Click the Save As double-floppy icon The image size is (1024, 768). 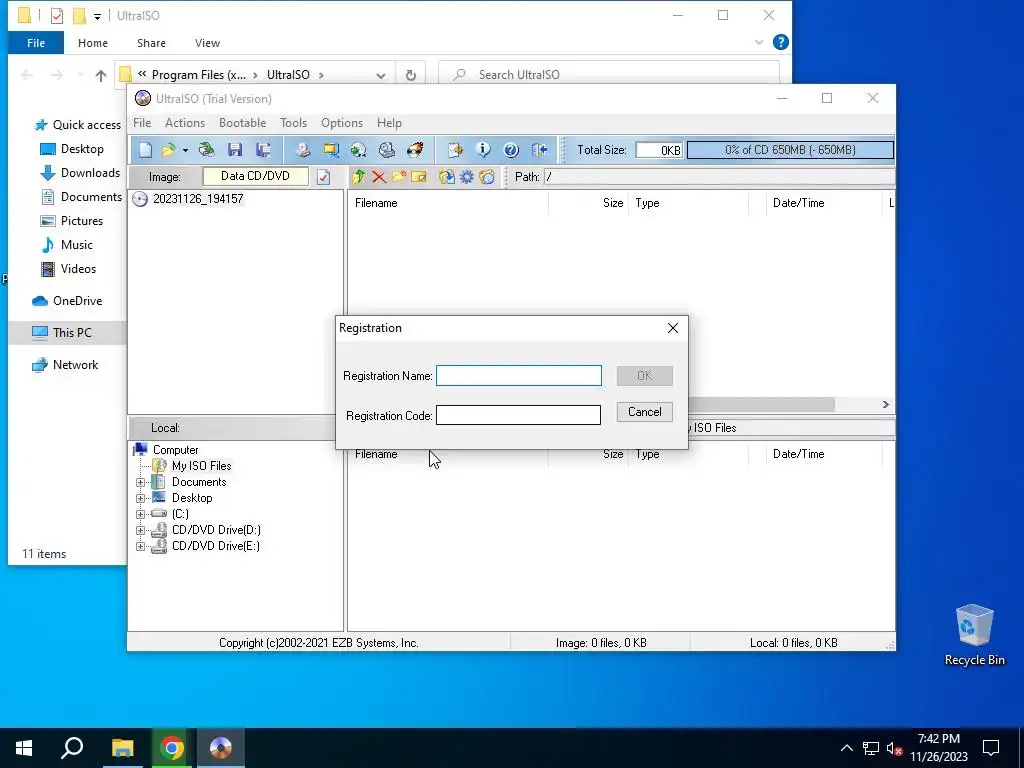(x=263, y=150)
